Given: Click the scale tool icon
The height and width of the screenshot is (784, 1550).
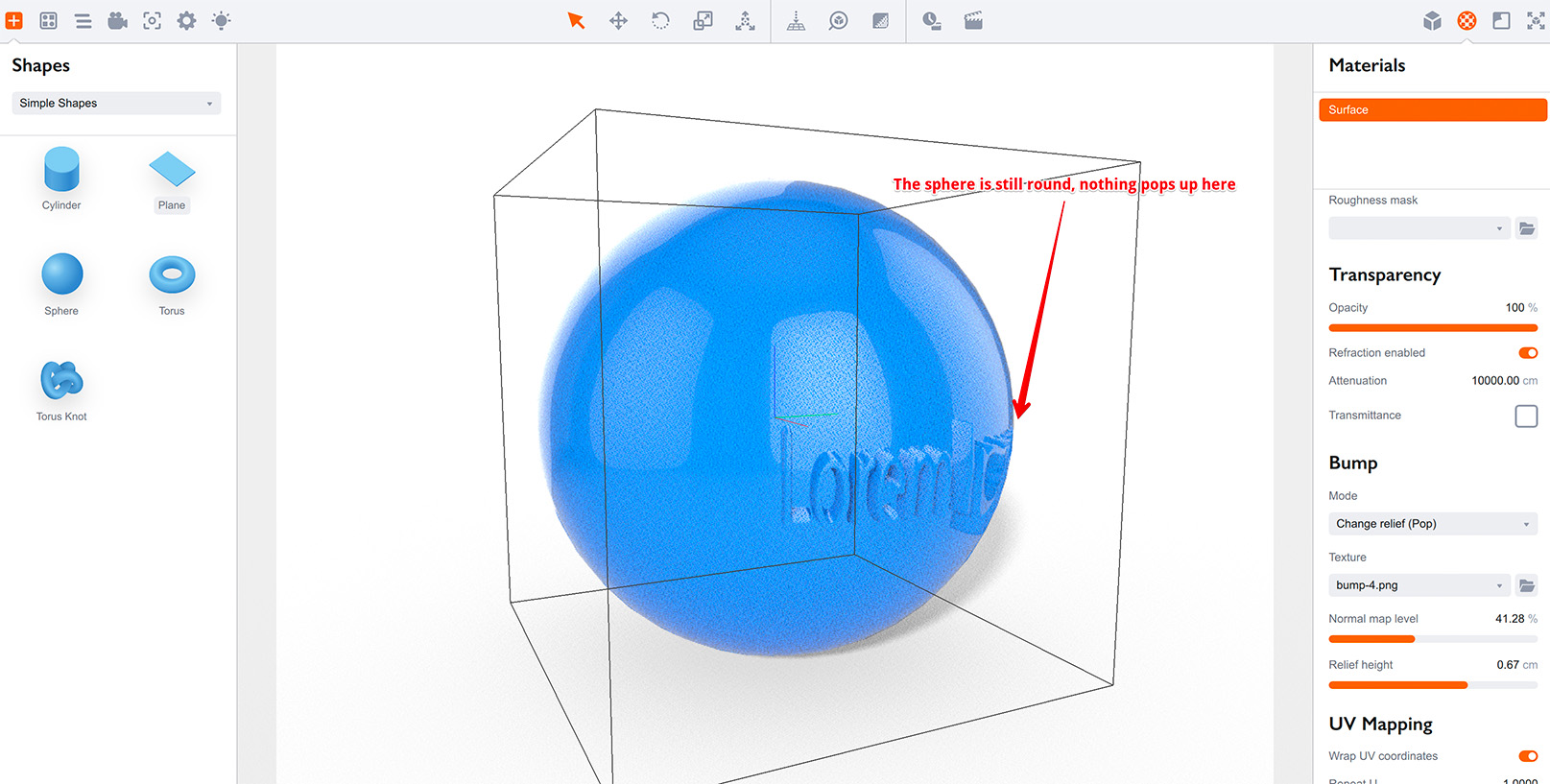Looking at the screenshot, I should point(703,21).
